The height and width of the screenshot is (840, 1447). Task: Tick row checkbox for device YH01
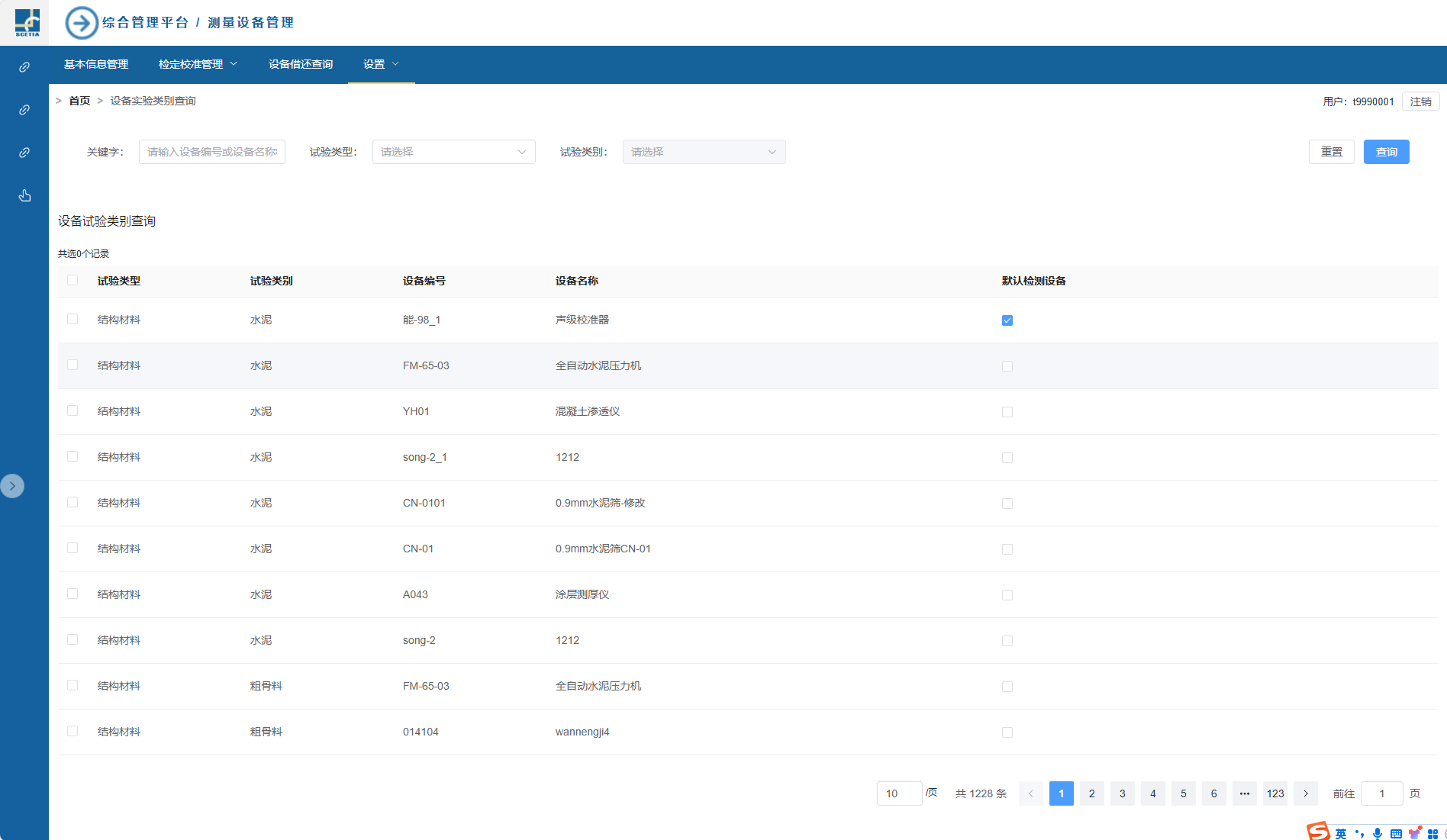(x=73, y=410)
